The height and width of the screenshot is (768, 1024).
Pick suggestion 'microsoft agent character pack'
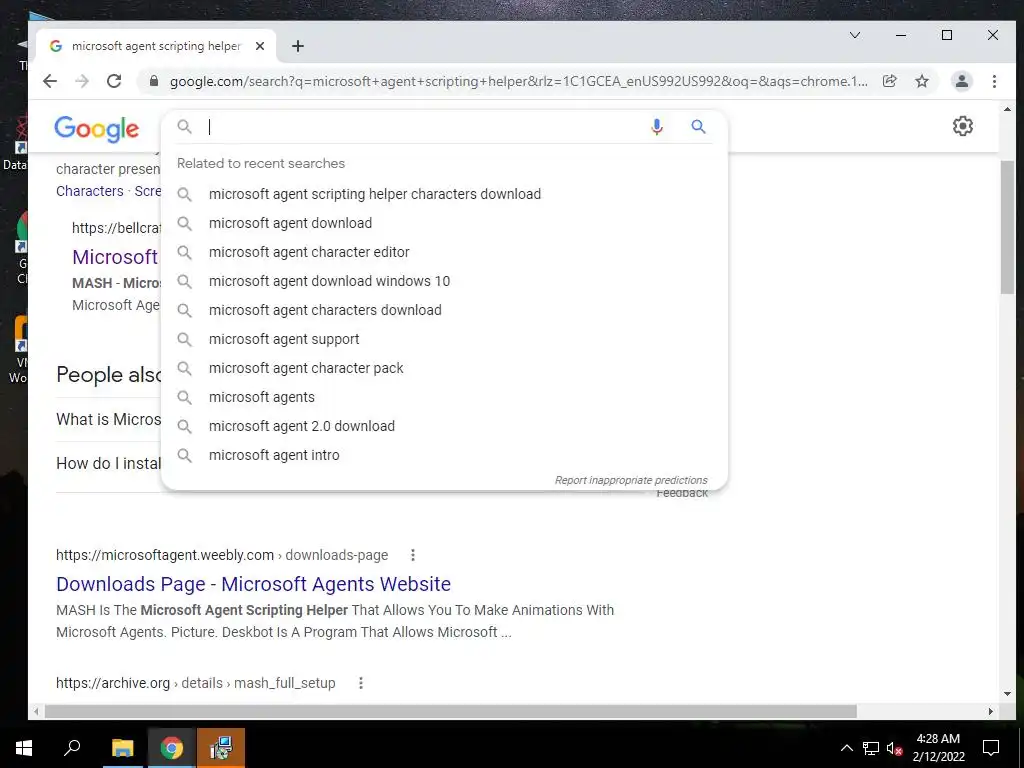(x=444, y=368)
